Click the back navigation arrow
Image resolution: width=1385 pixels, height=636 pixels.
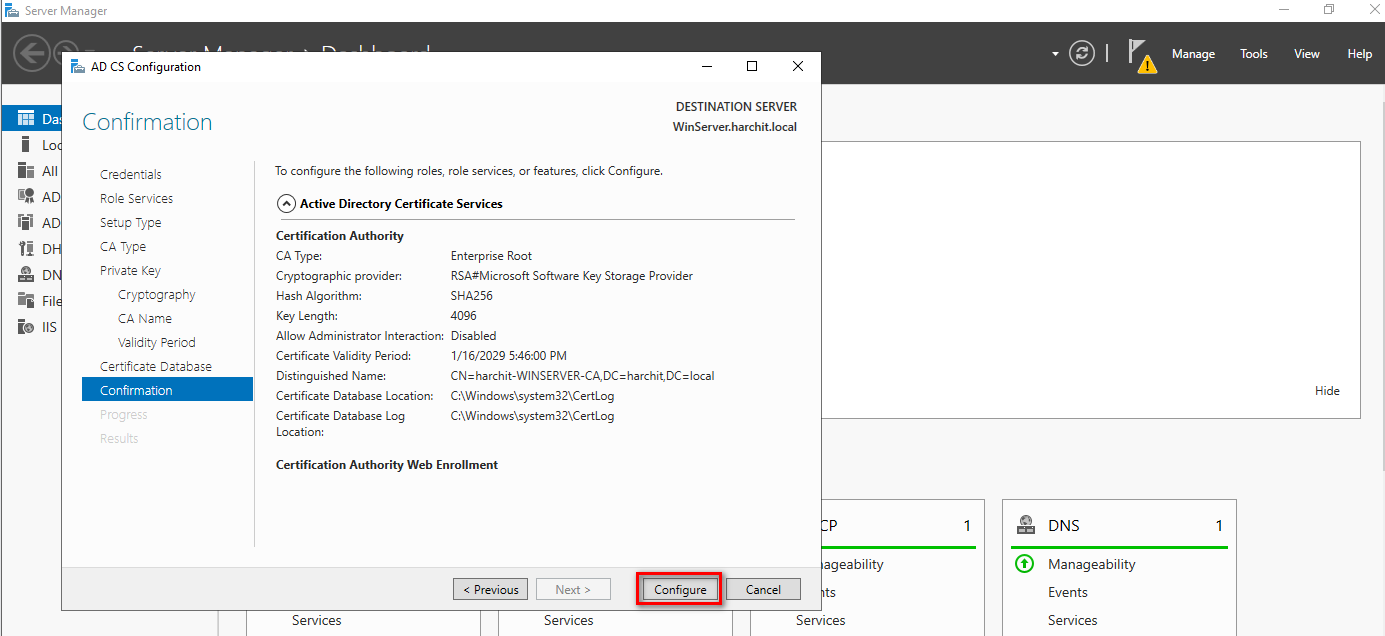click(31, 53)
